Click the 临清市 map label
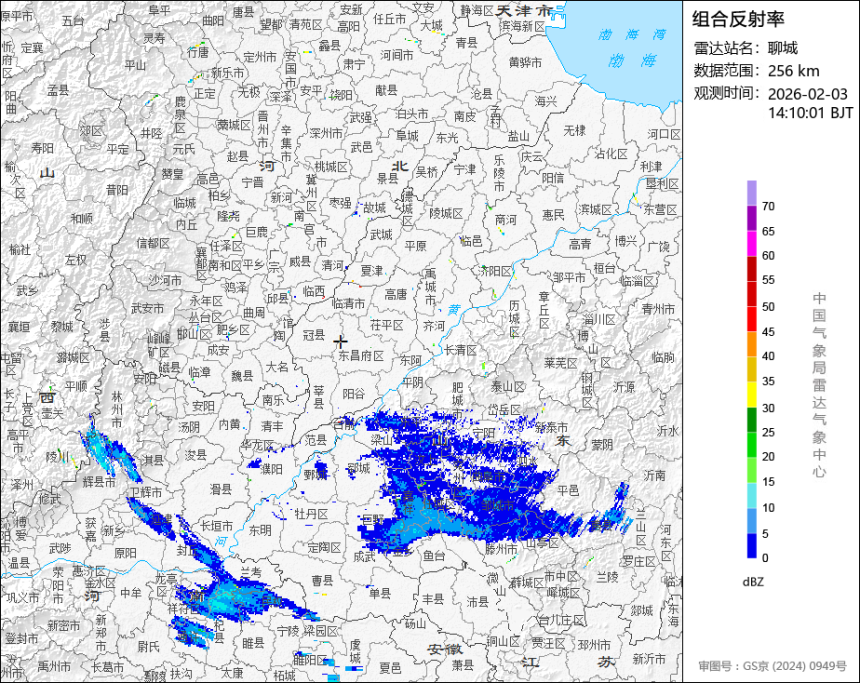 point(348,303)
